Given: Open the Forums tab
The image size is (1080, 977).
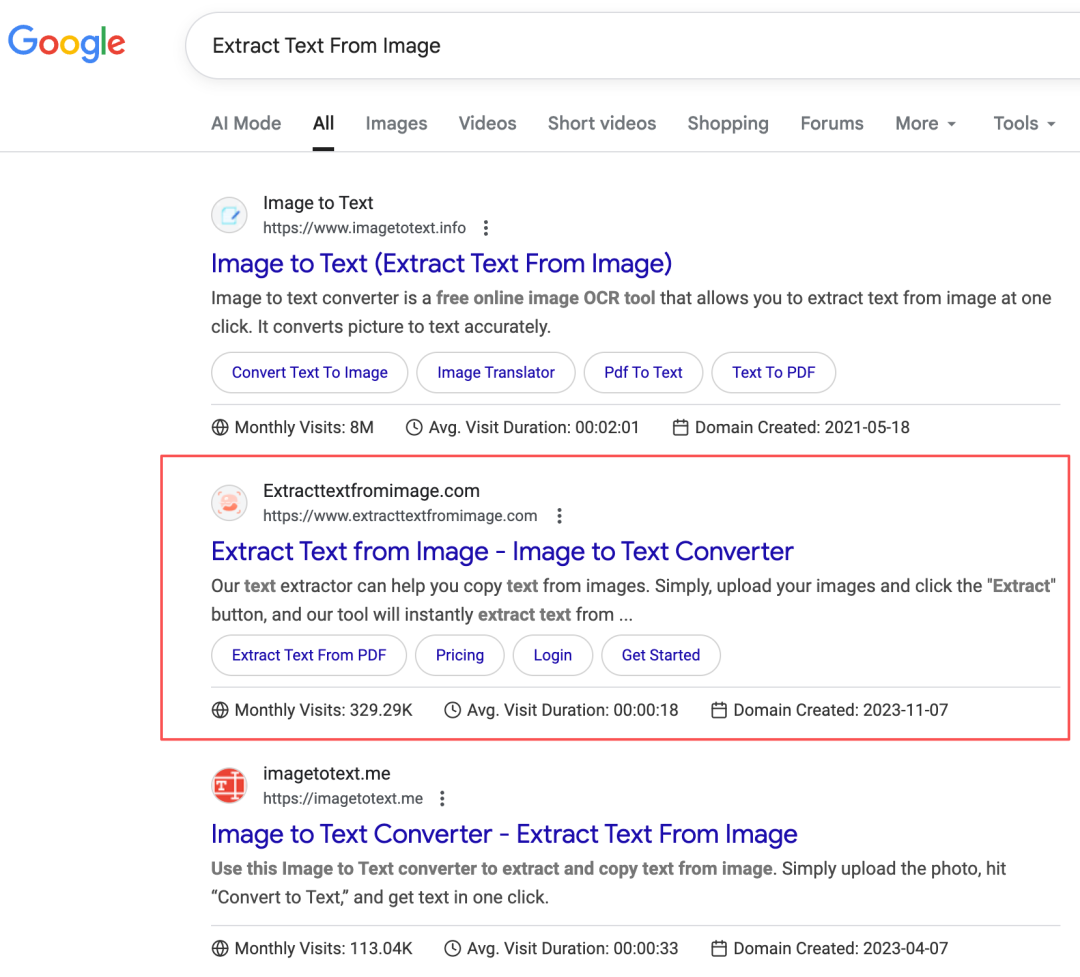Looking at the screenshot, I should click(832, 123).
